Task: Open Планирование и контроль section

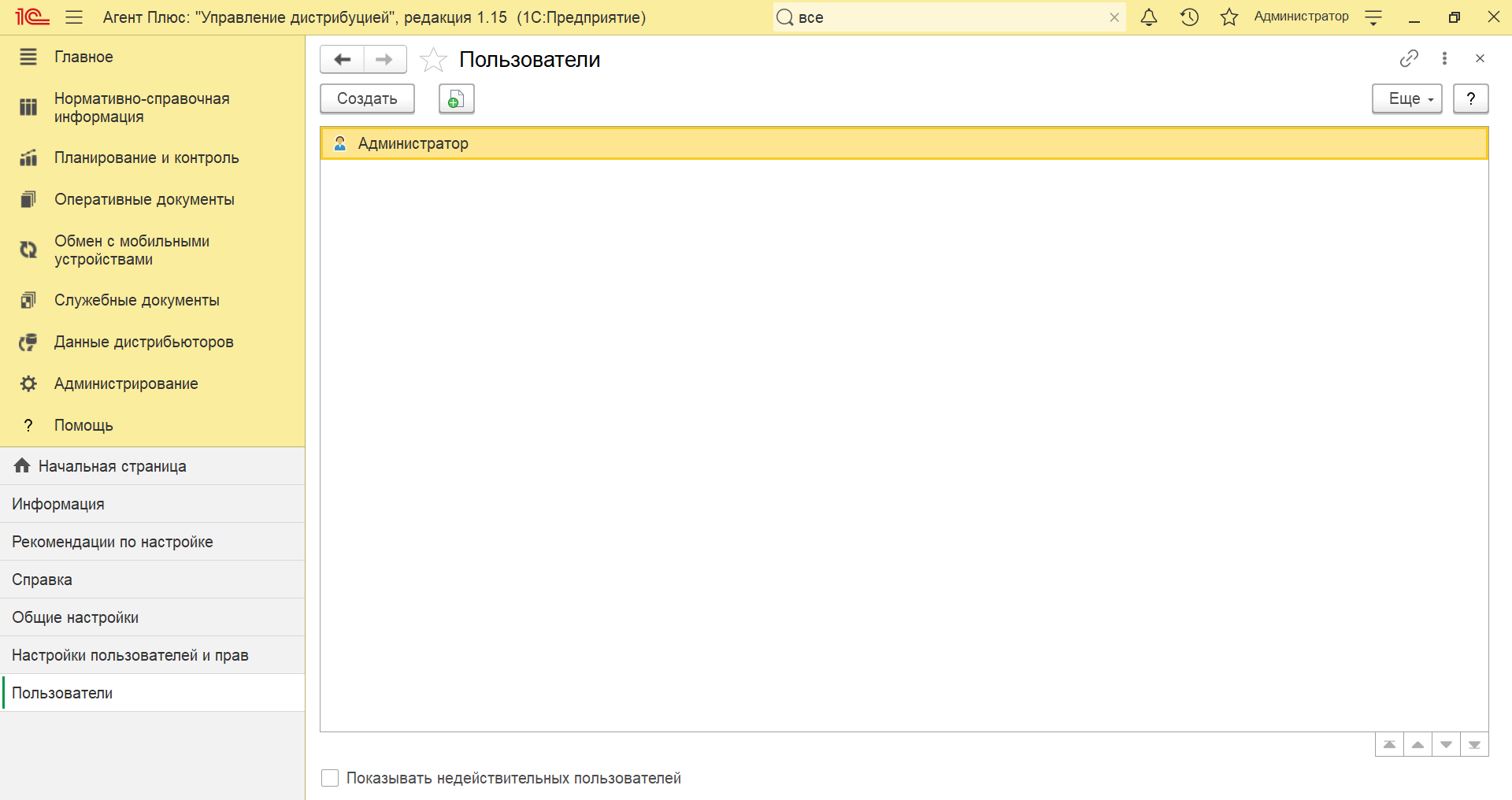Action: point(152,157)
